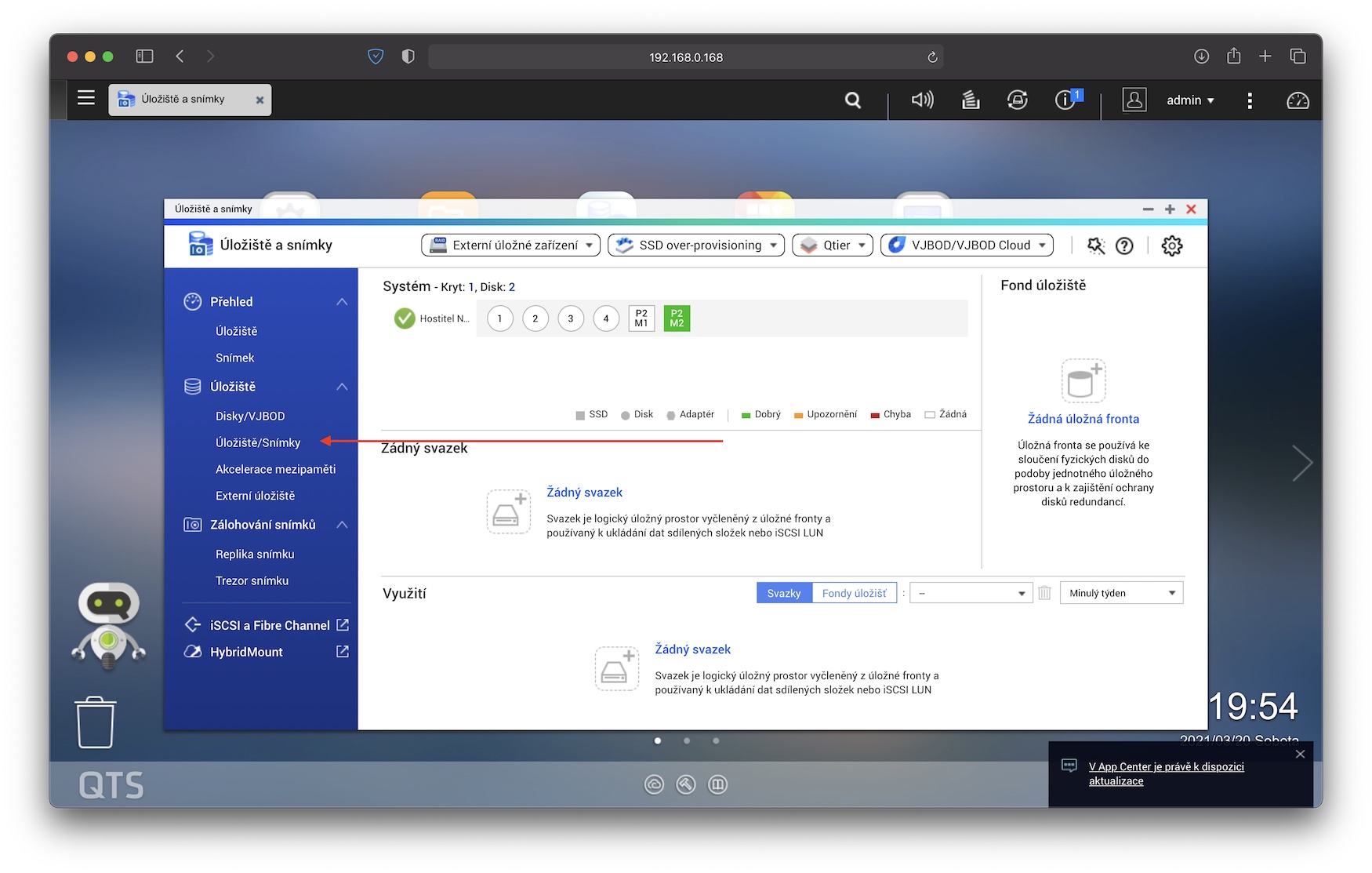
Task: Open event notifications info icon
Action: pyautogui.click(x=1065, y=100)
